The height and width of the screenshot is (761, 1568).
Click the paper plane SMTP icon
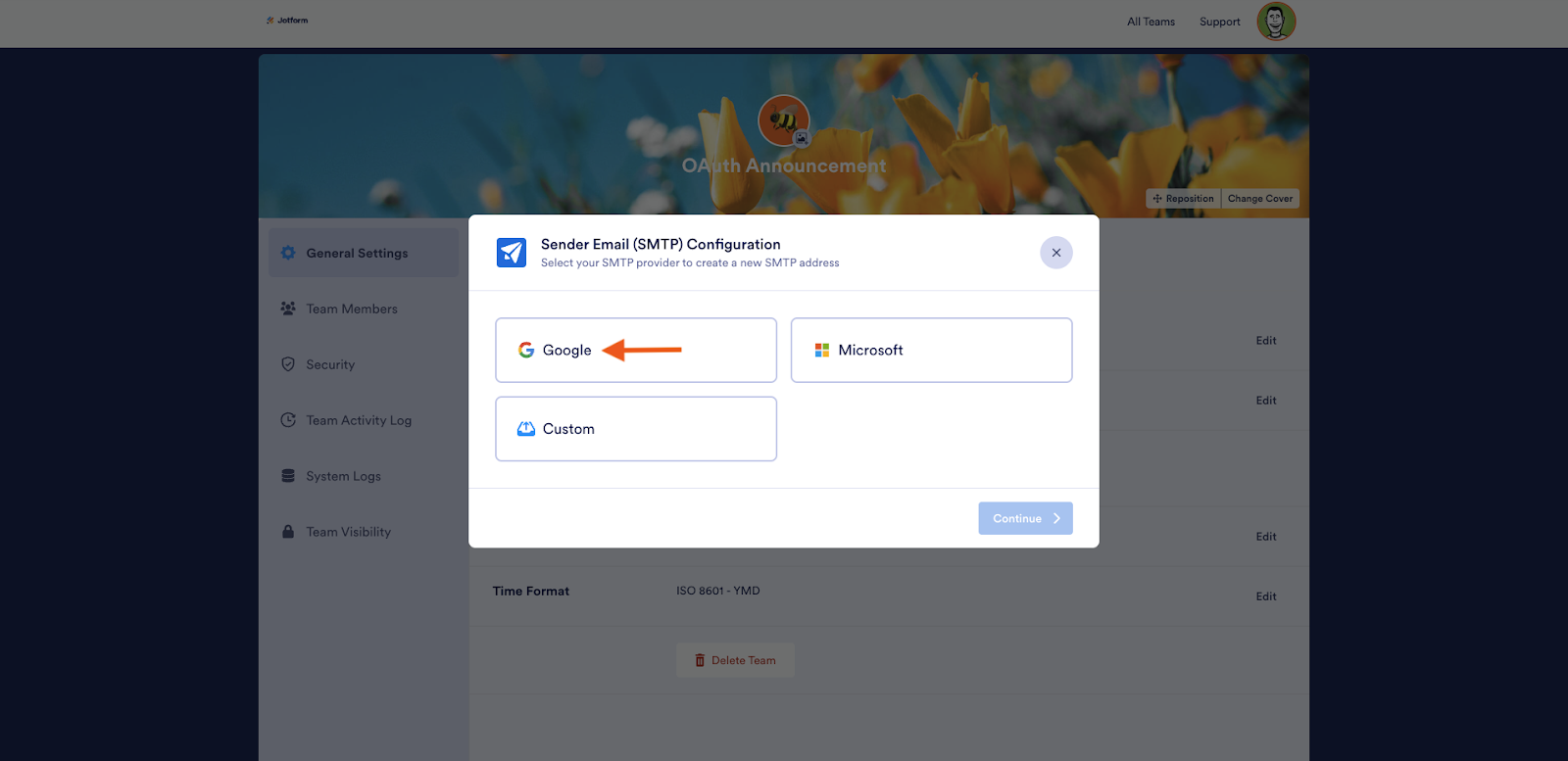[x=512, y=253]
